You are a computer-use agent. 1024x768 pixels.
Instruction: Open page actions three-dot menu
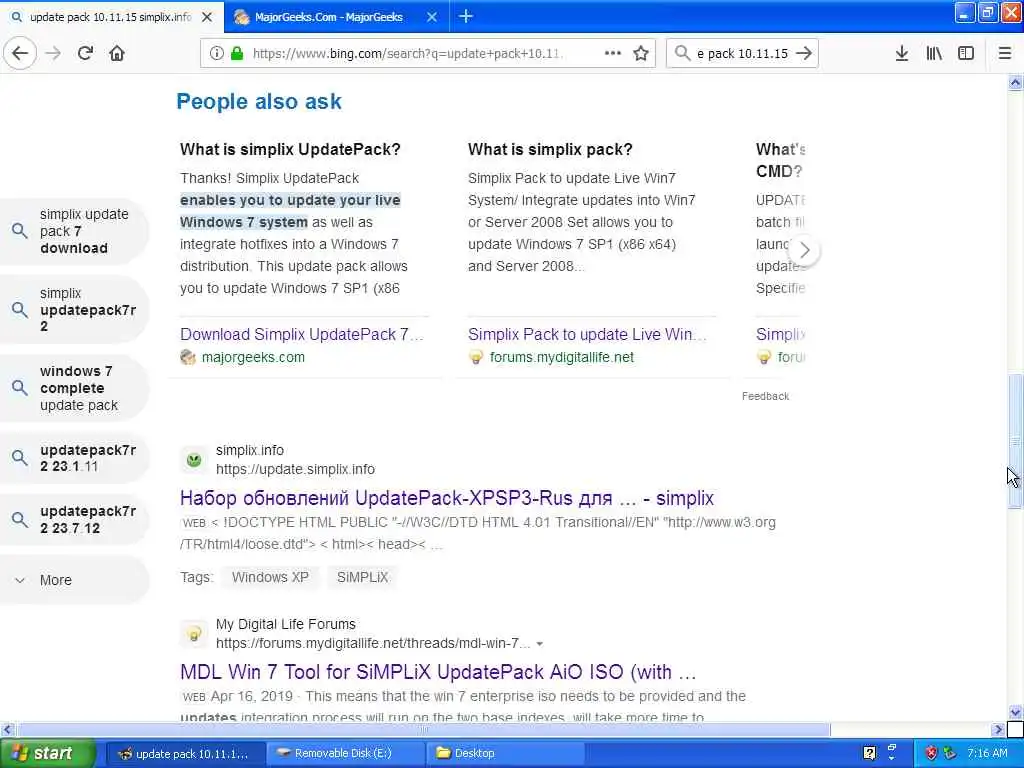(613, 54)
